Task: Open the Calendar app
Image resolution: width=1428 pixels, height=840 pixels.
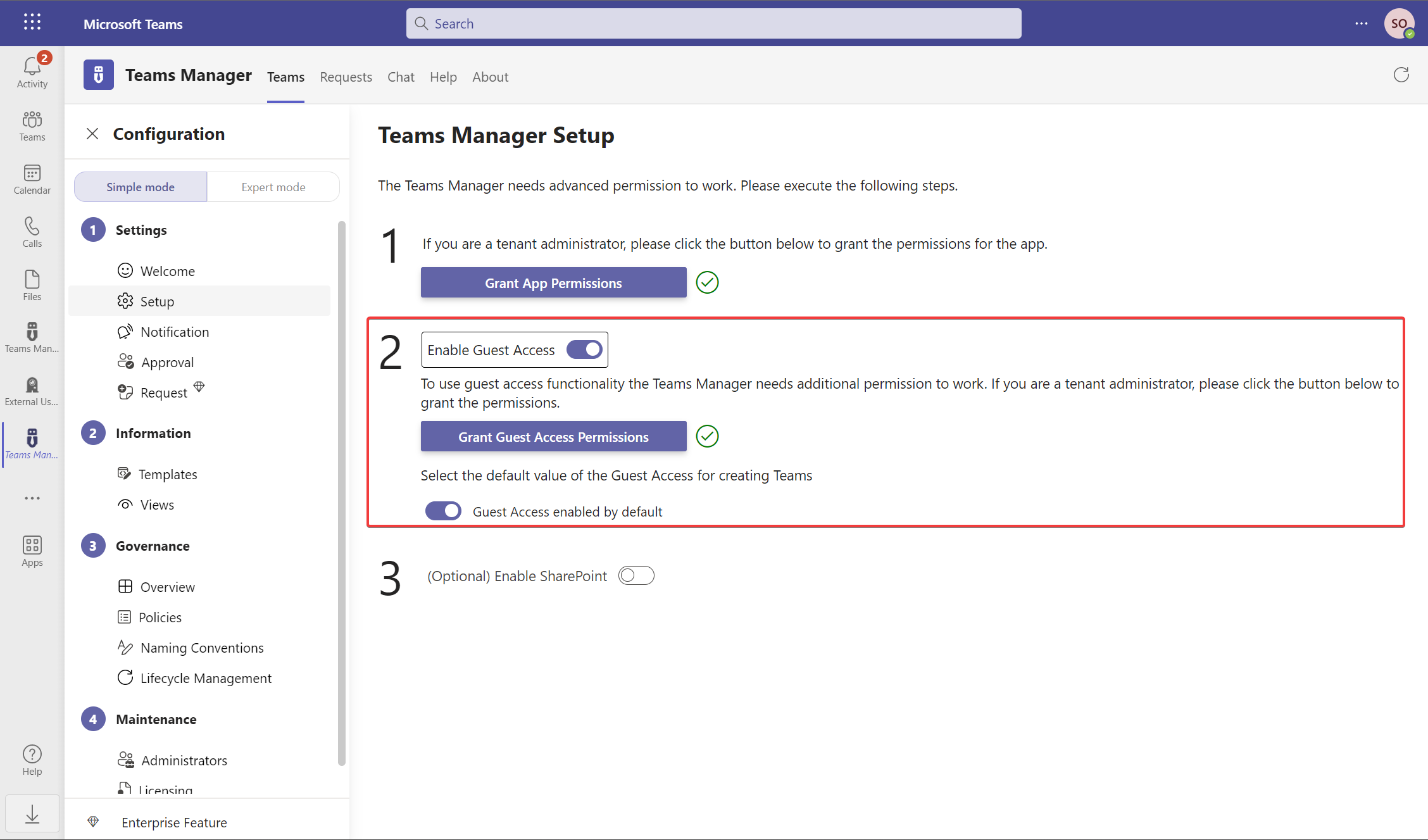Action: coord(32,179)
